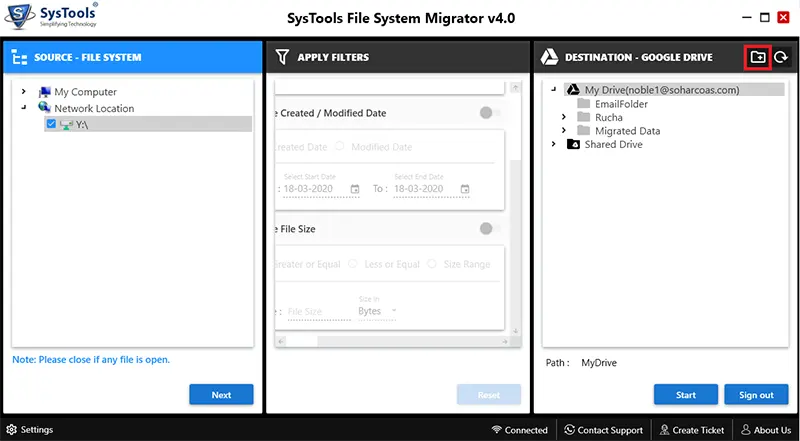Viewport: 800px width, 441px height.
Task: Open Create Ticket link
Action: coord(692,430)
